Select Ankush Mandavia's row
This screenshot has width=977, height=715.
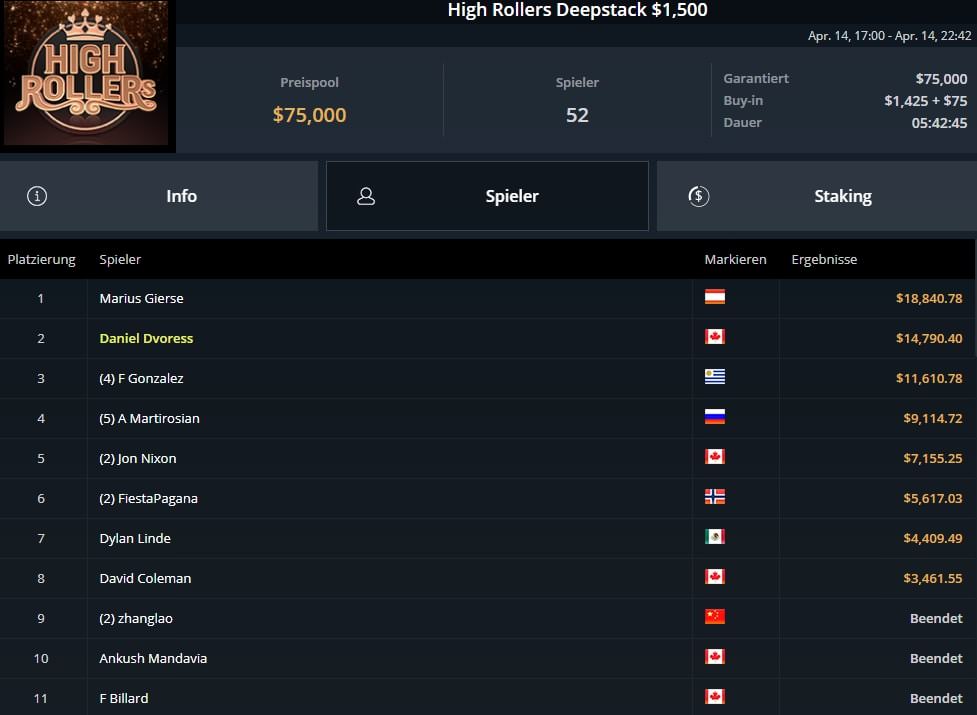tap(153, 658)
